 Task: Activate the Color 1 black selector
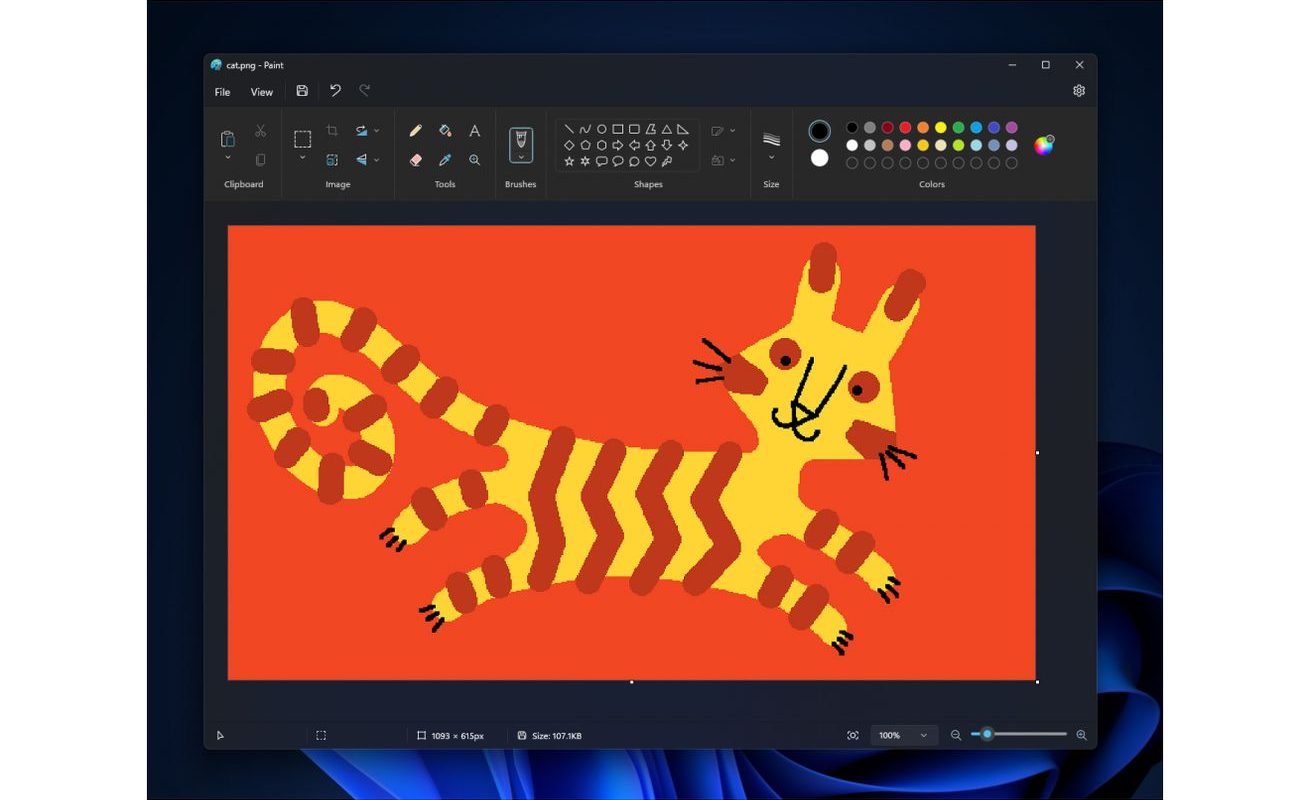(x=819, y=131)
